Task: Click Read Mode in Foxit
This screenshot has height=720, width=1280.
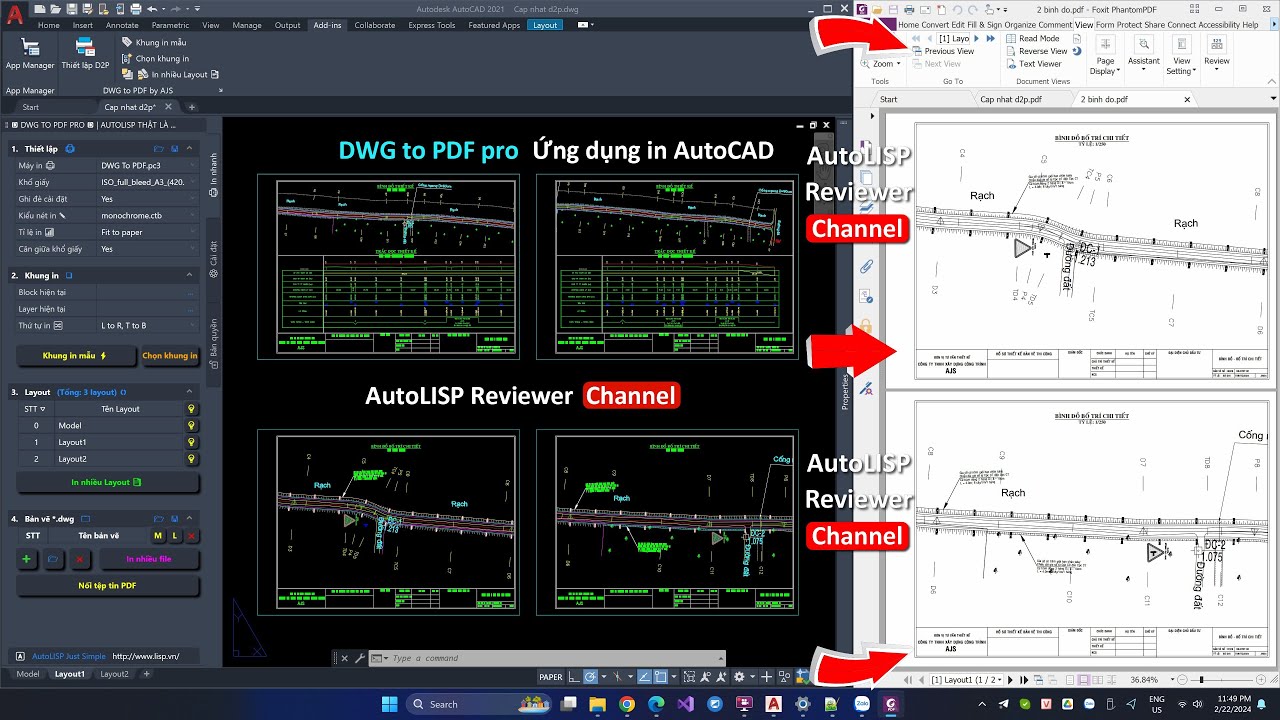Action: coord(1033,38)
